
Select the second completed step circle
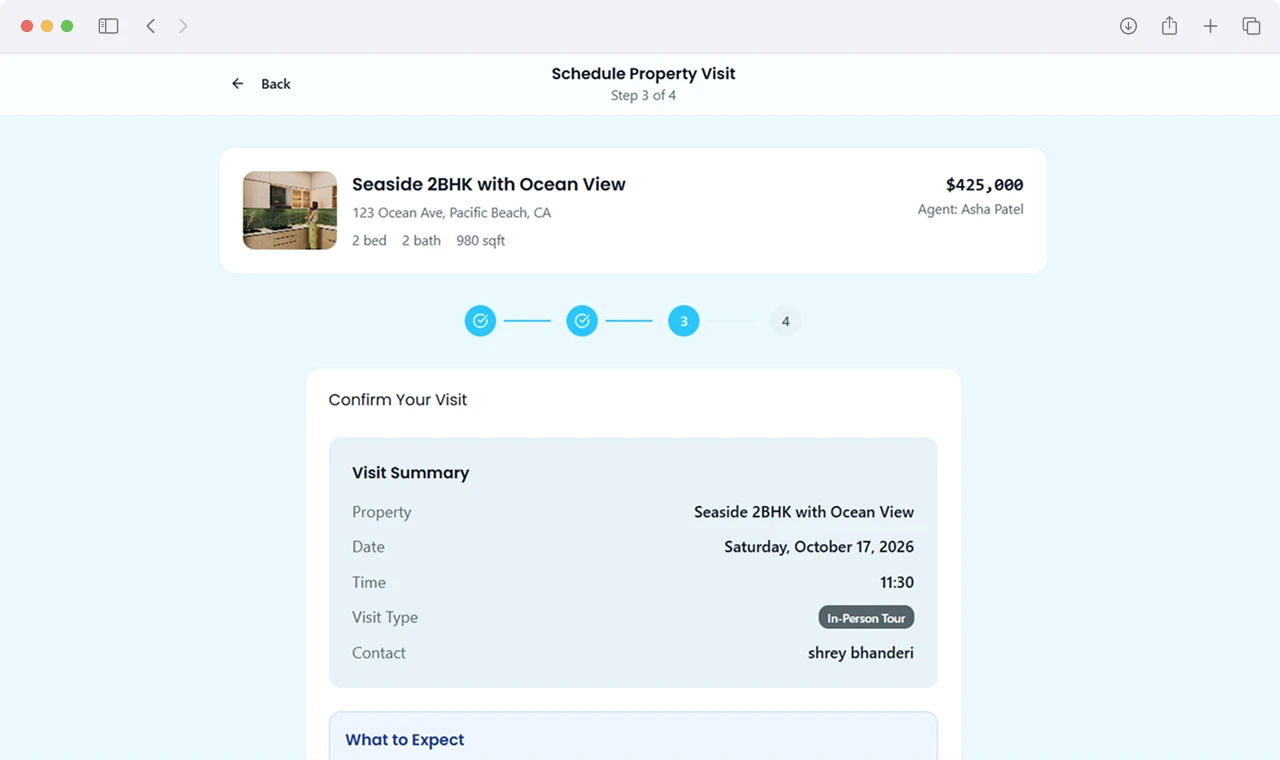582,321
